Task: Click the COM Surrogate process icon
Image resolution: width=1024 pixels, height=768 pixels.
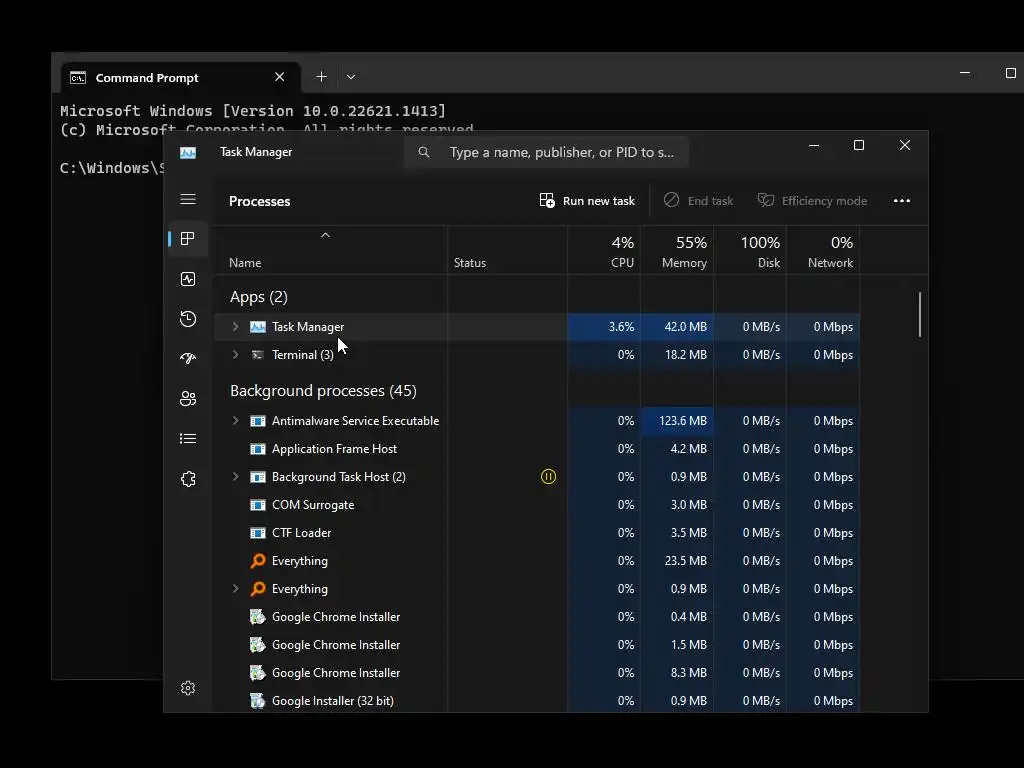Action: coord(258,505)
